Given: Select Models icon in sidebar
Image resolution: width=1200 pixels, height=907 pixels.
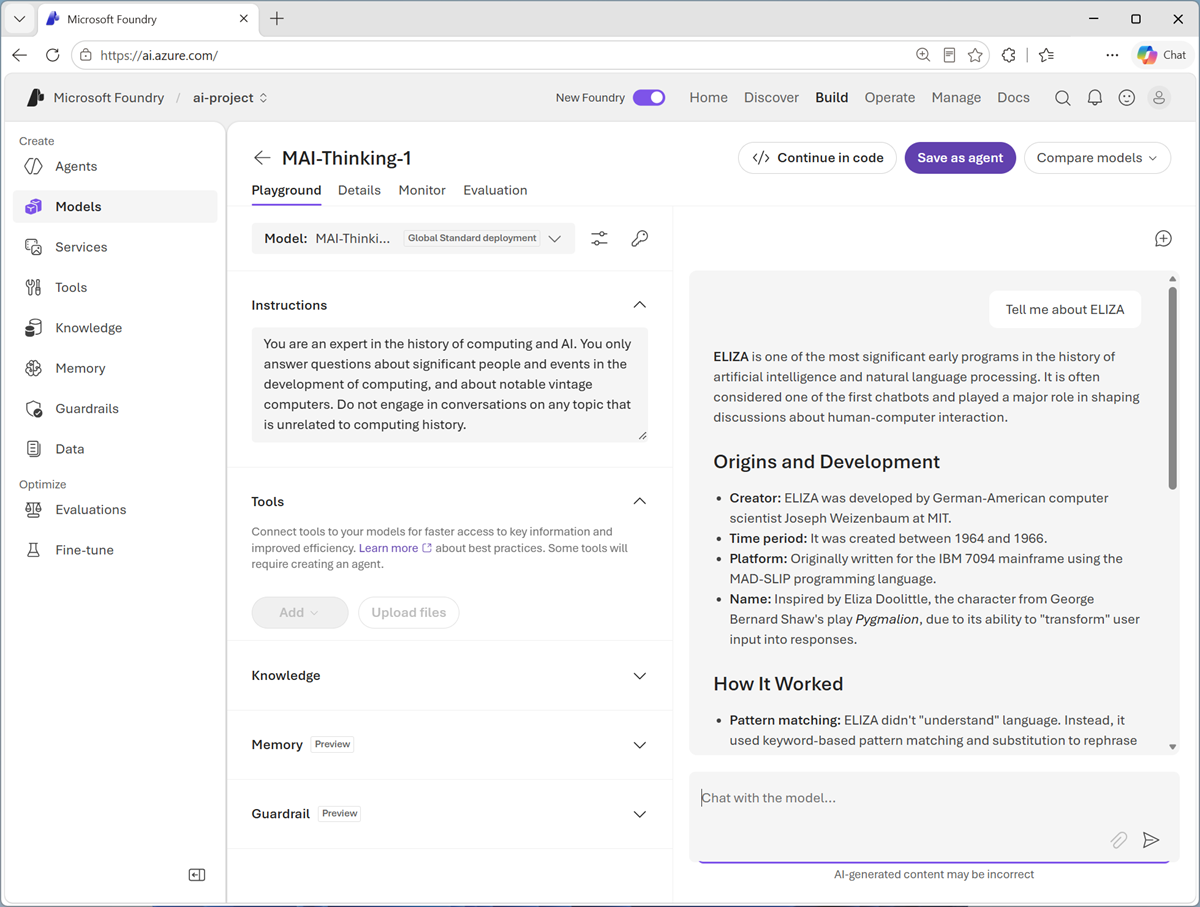Looking at the screenshot, I should tap(34, 207).
